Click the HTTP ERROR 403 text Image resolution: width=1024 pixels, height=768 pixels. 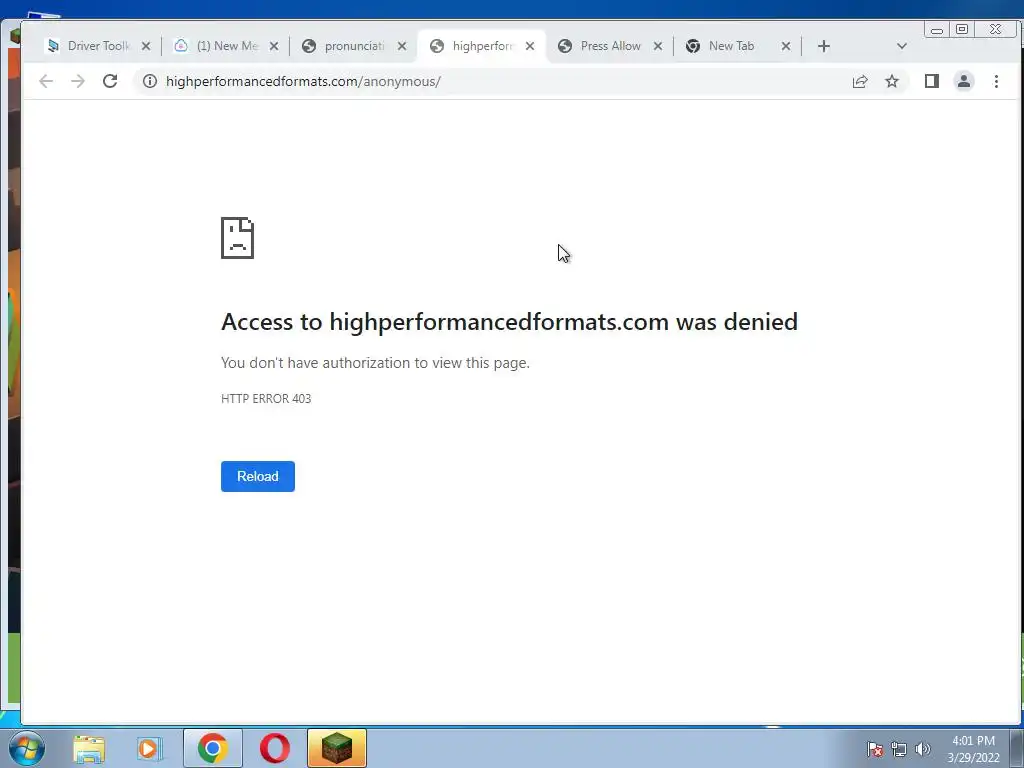click(x=266, y=398)
